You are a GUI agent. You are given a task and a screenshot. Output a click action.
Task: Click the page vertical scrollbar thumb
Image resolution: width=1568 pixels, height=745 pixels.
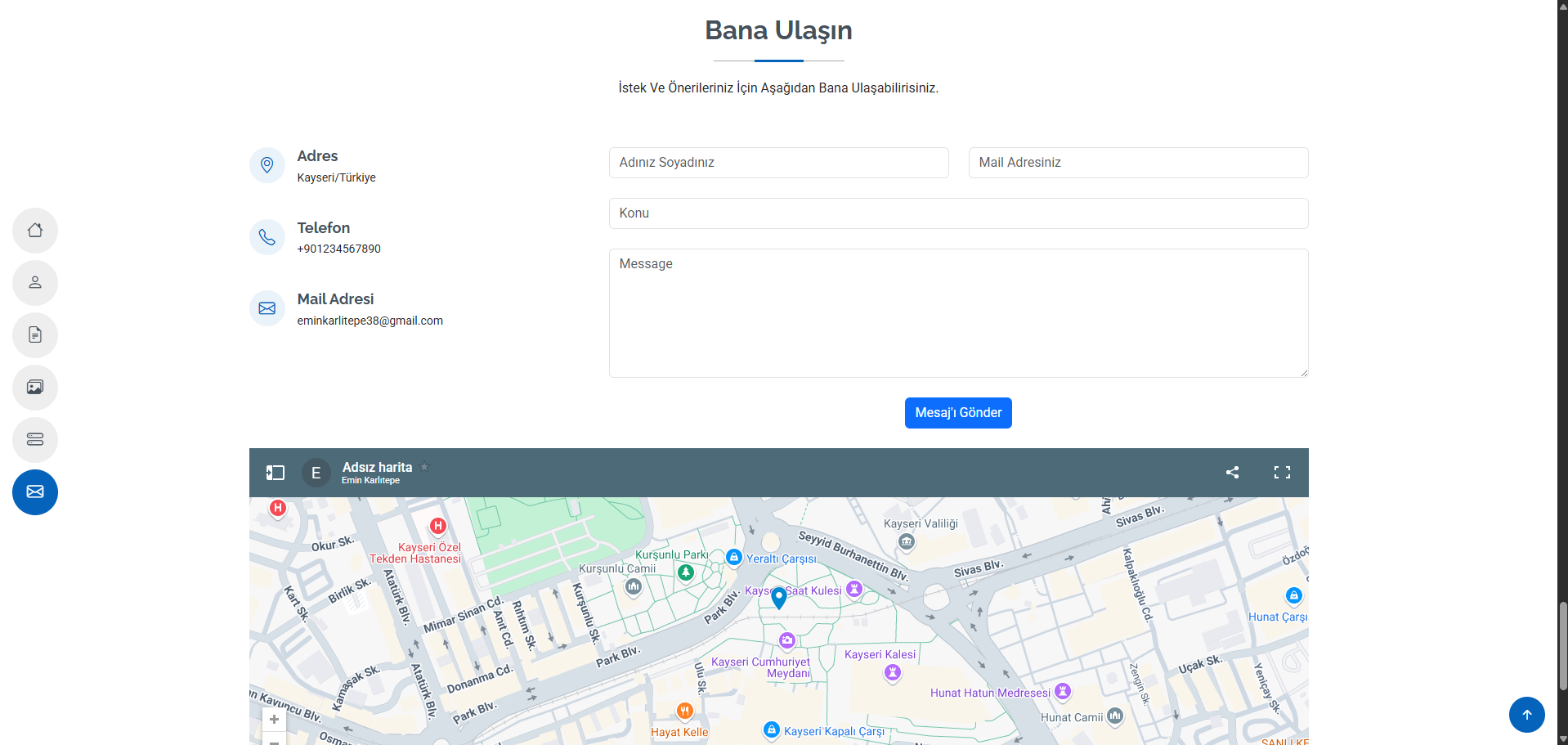1563,646
